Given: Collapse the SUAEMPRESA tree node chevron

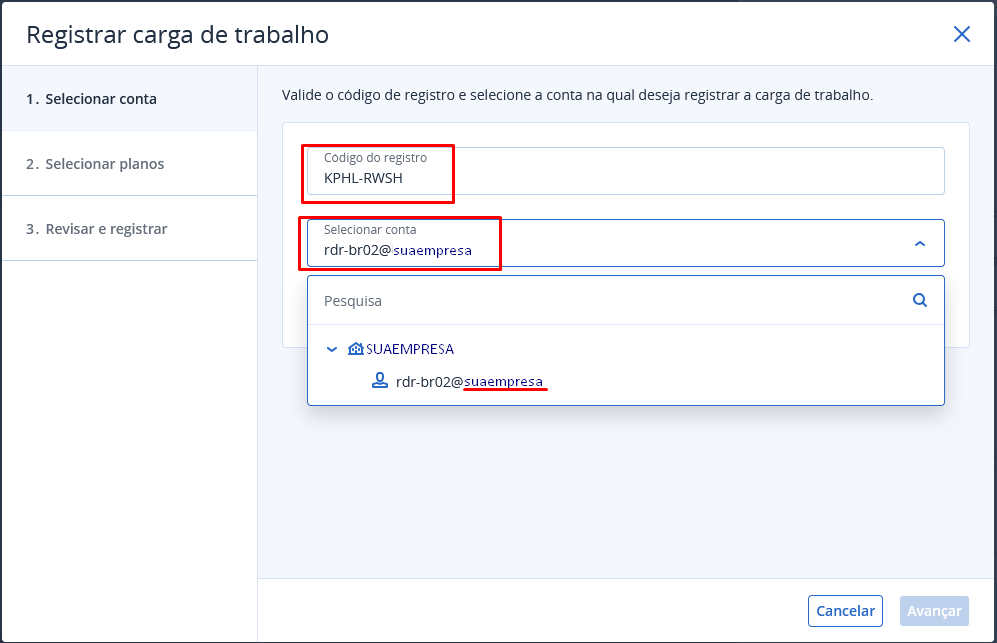Looking at the screenshot, I should 332,349.
